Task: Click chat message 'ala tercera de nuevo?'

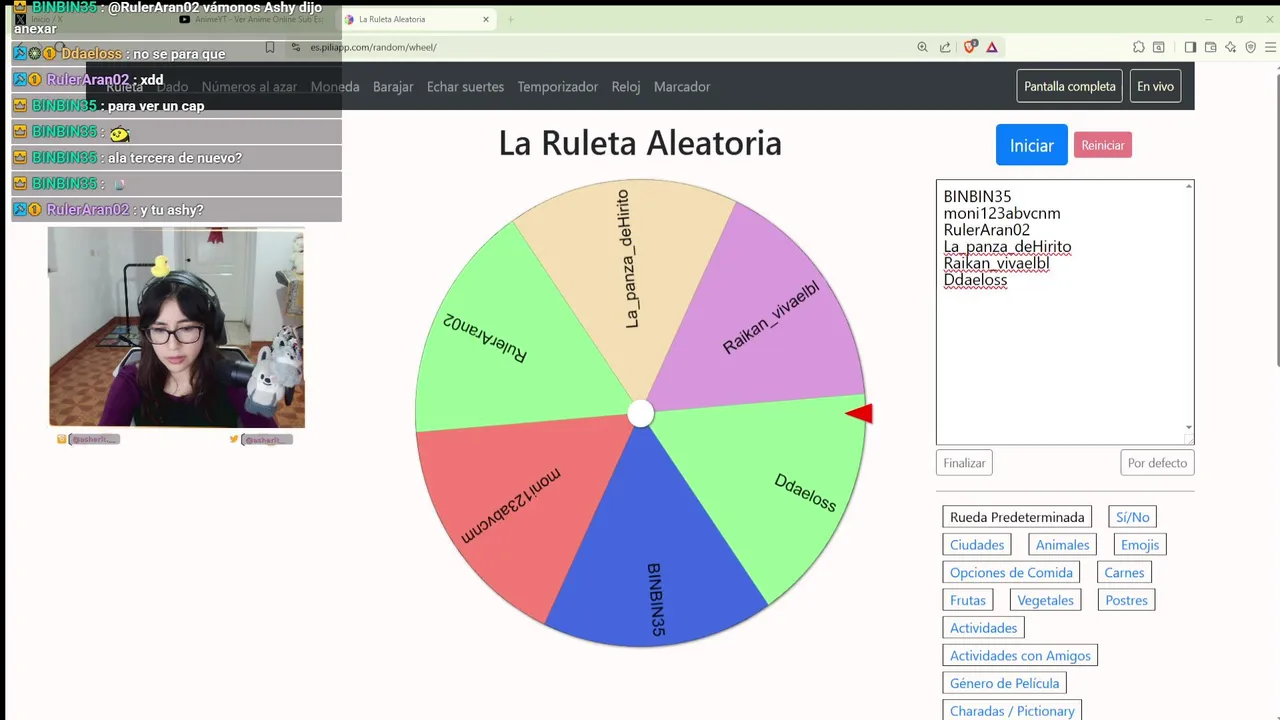Action: click(175, 158)
